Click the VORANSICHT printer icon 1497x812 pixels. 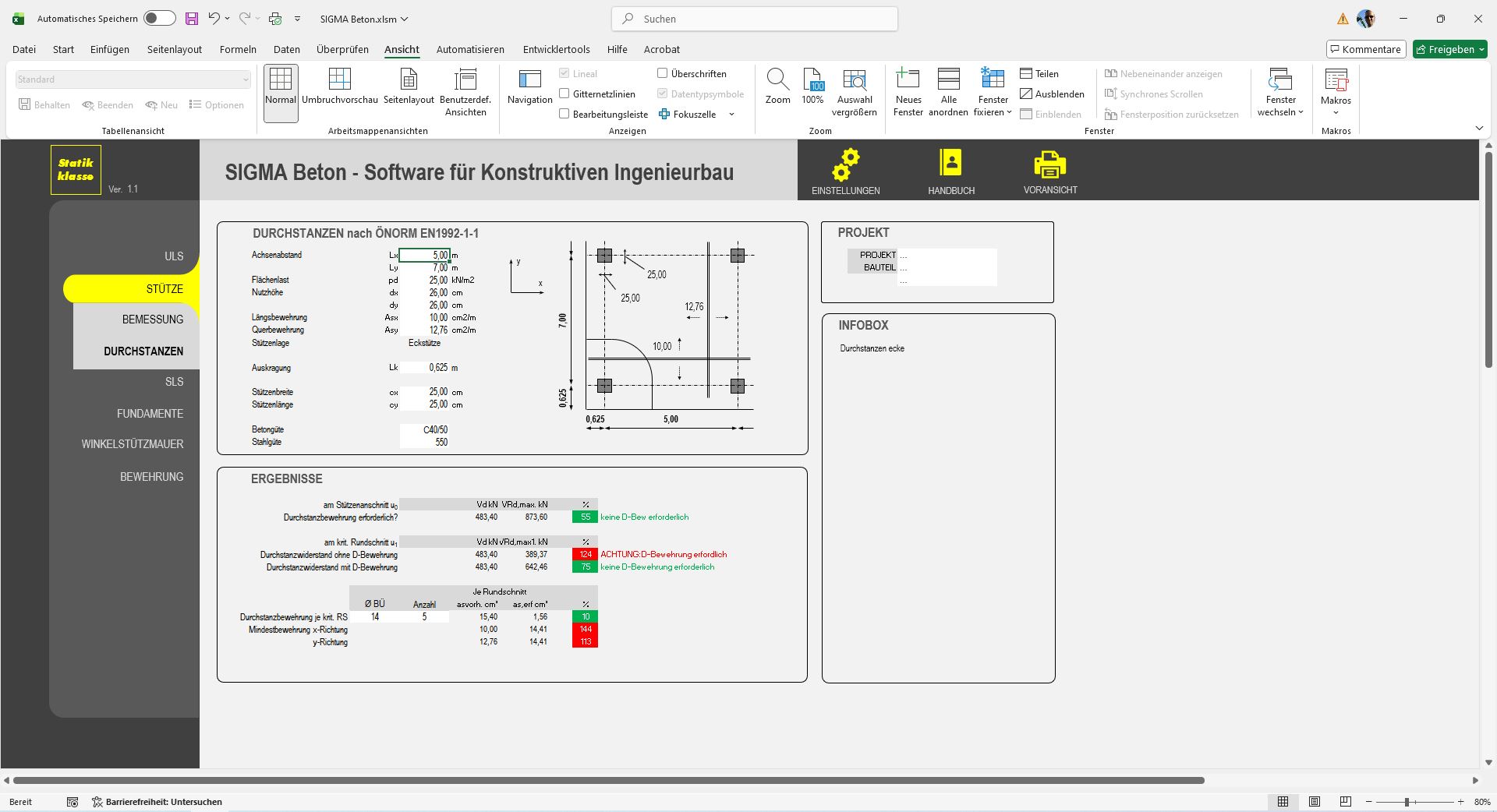(x=1049, y=164)
